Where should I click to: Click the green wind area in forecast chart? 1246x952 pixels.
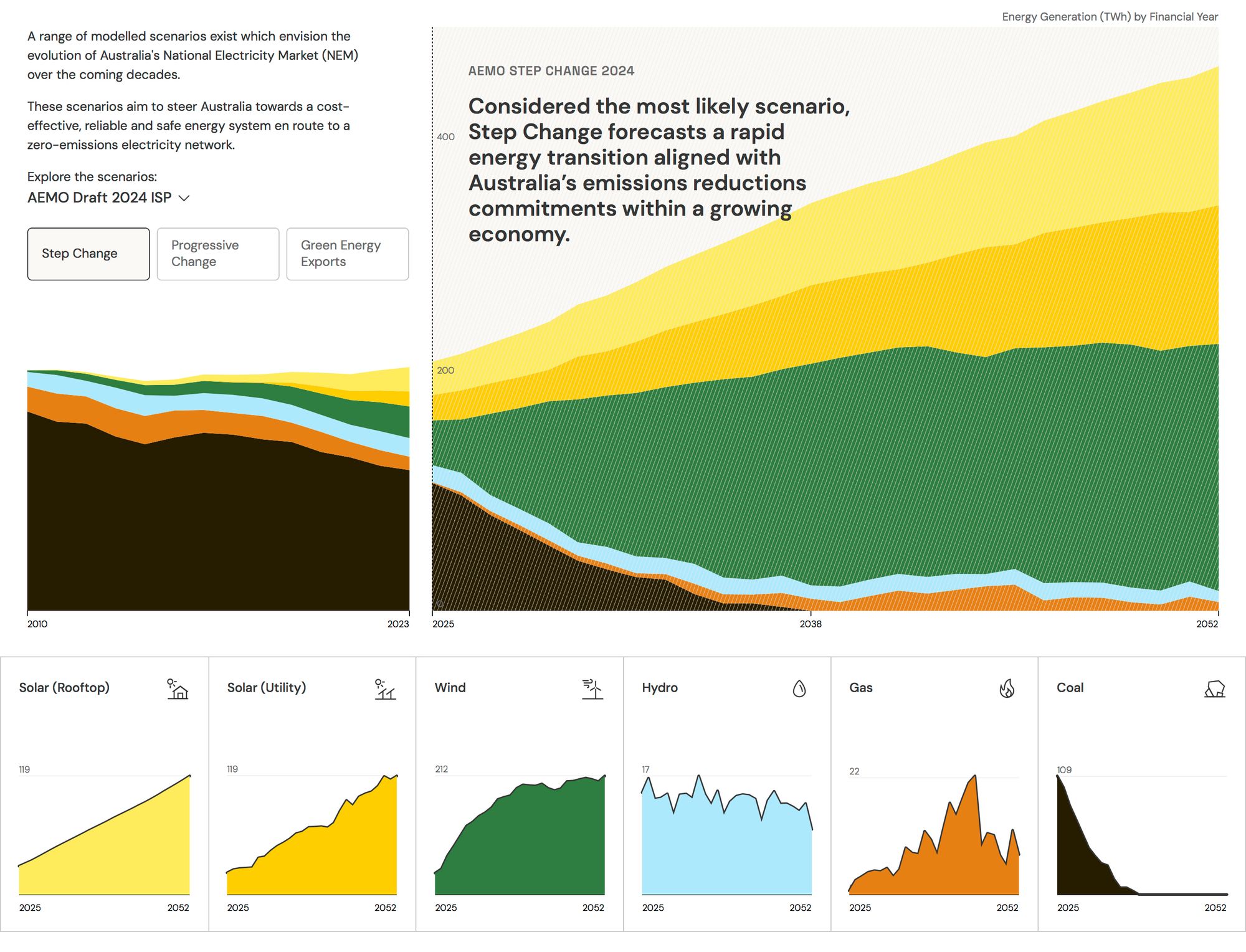click(810, 467)
